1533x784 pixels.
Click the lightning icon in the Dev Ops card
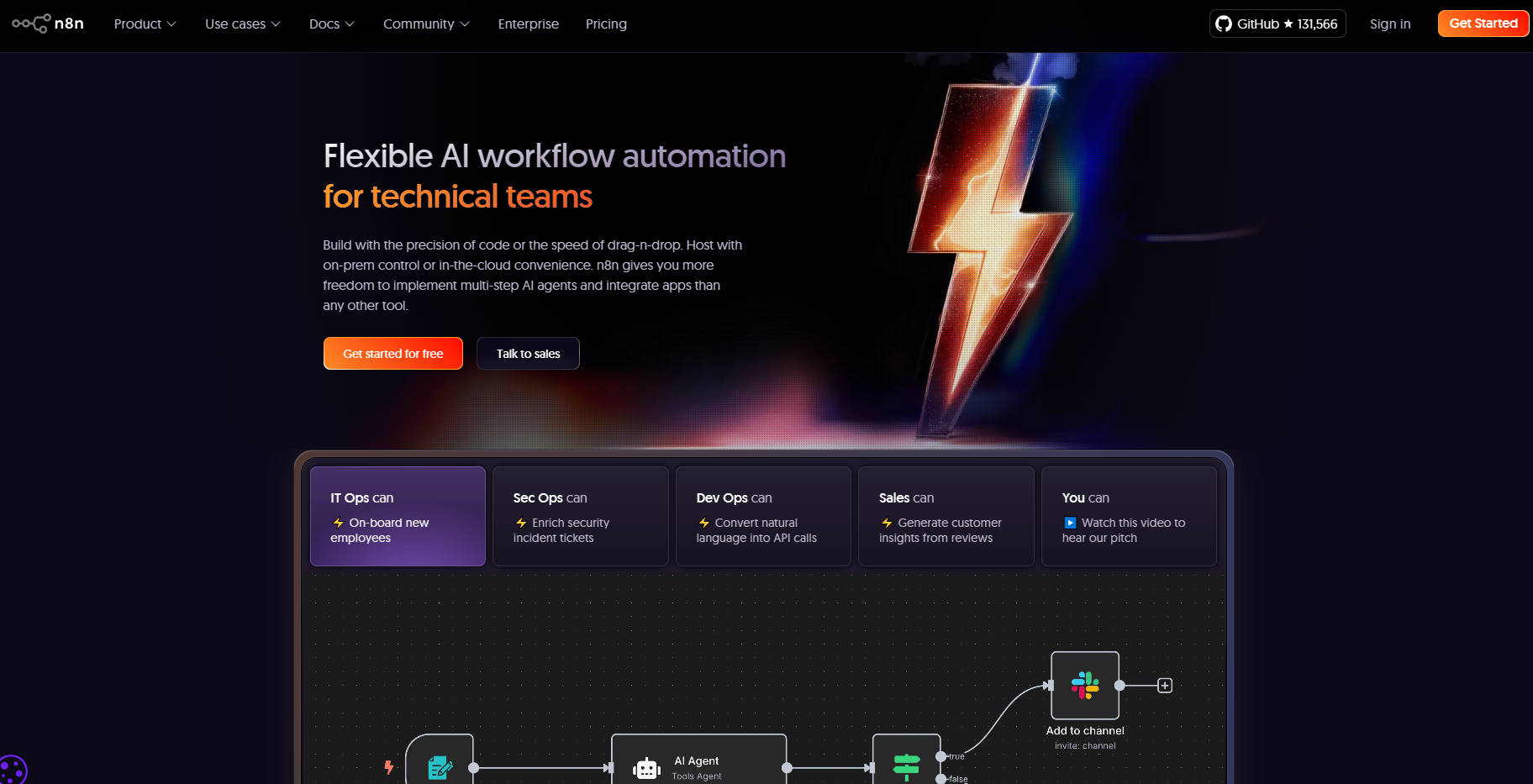pyautogui.click(x=704, y=523)
